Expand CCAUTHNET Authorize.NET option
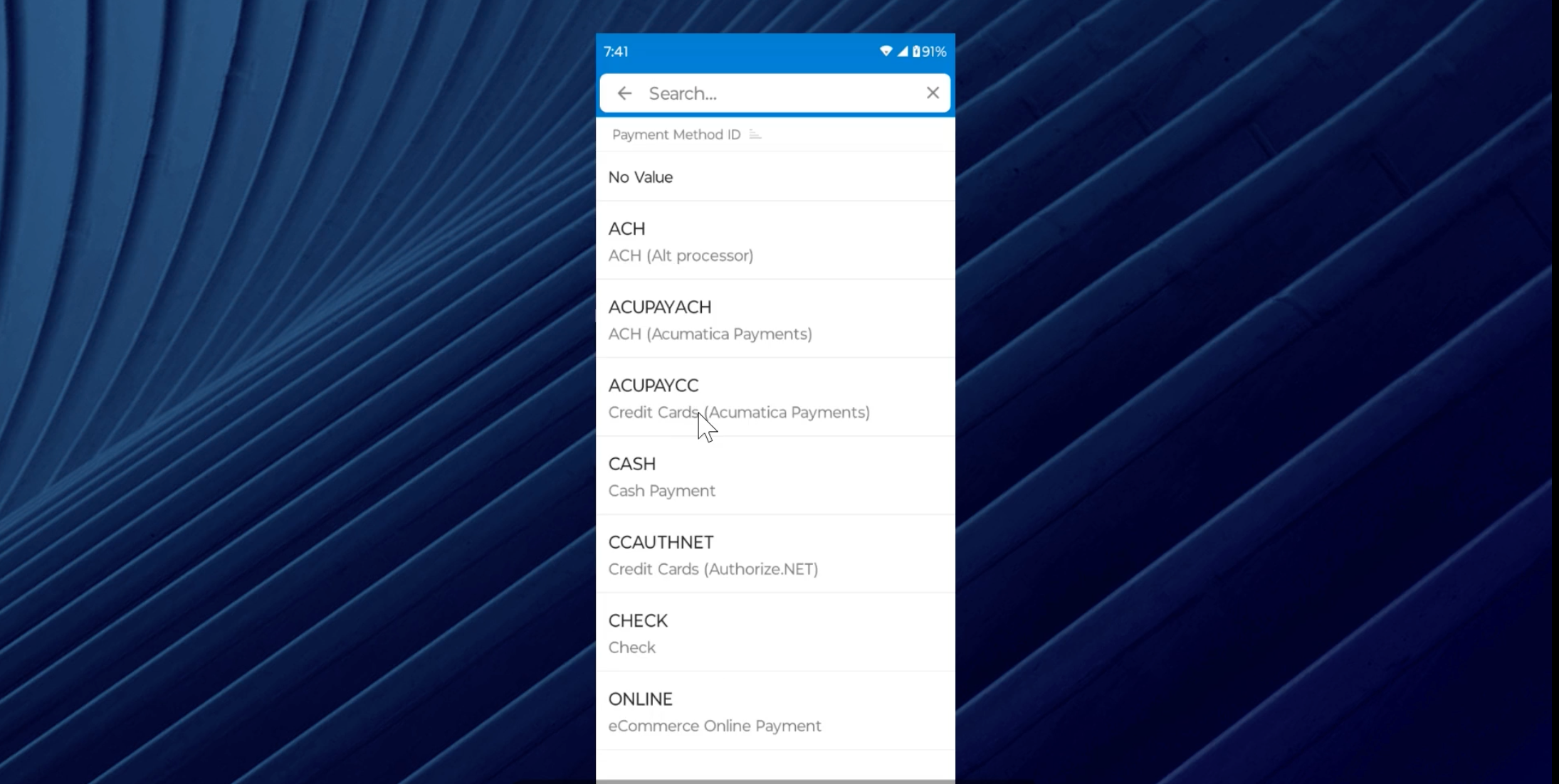This screenshot has height=784, width=1559. (x=775, y=555)
